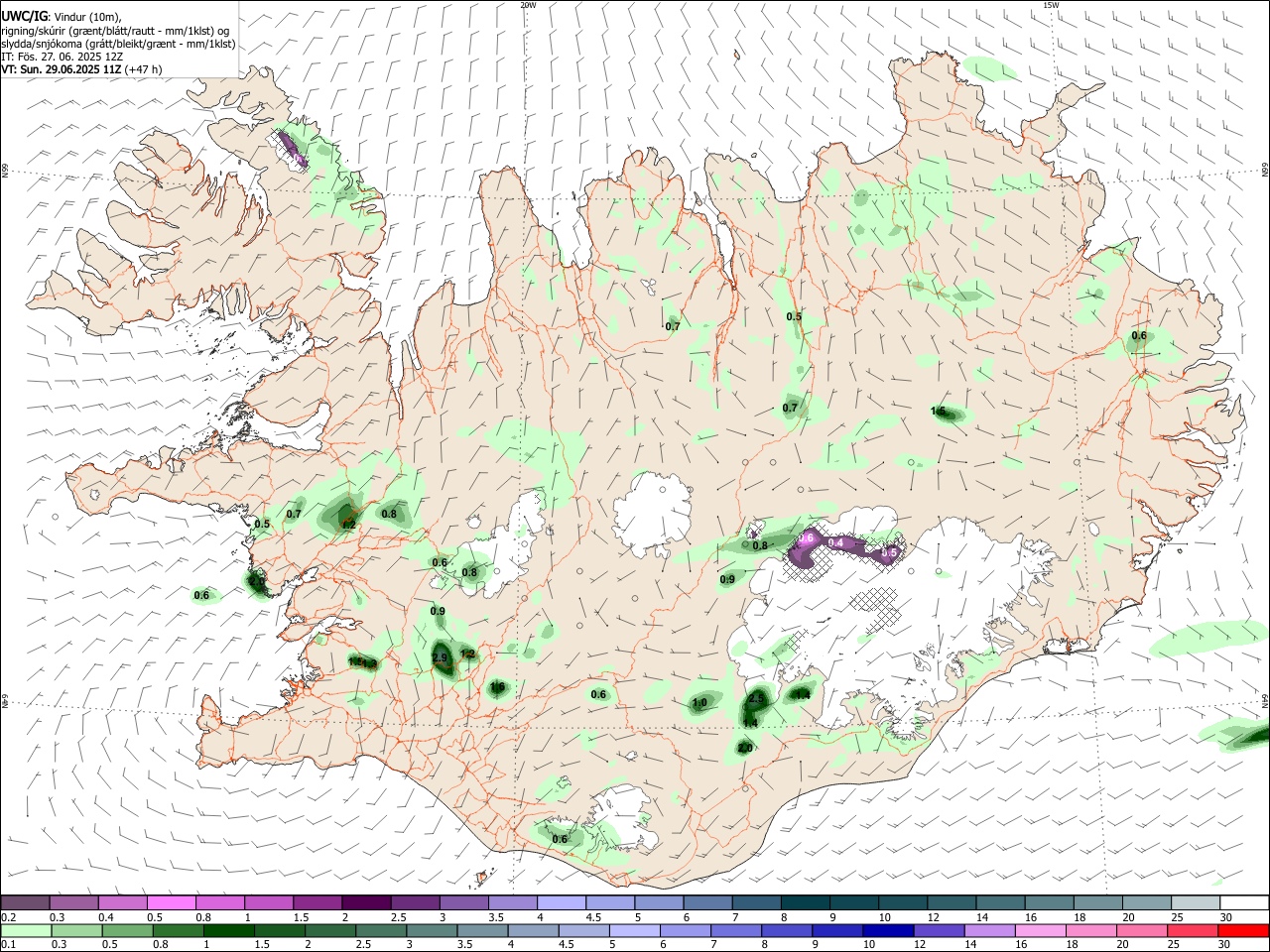
Task: Click the 'IT: Fös. 27. 06. 2025 12Z' line
Action: [62, 57]
